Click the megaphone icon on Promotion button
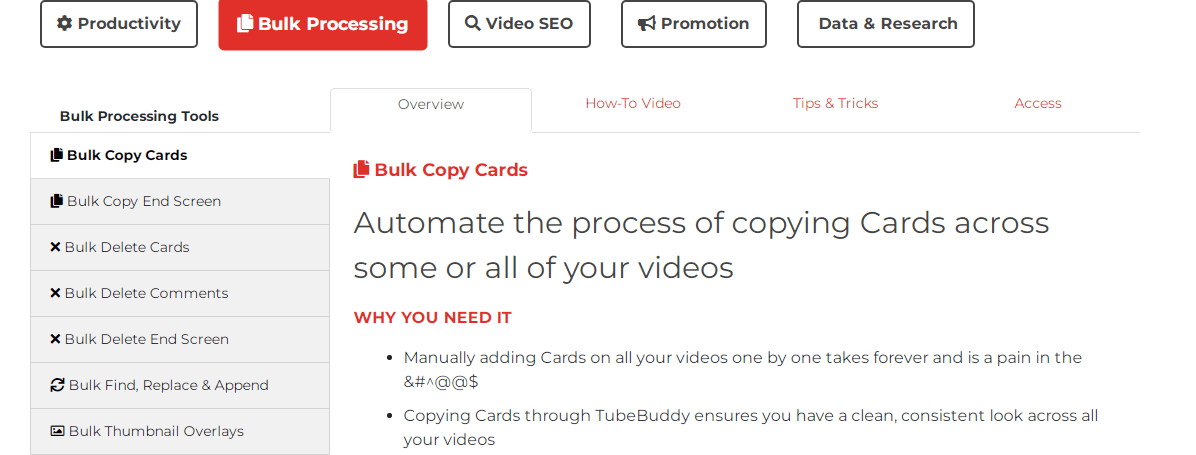 (647, 24)
